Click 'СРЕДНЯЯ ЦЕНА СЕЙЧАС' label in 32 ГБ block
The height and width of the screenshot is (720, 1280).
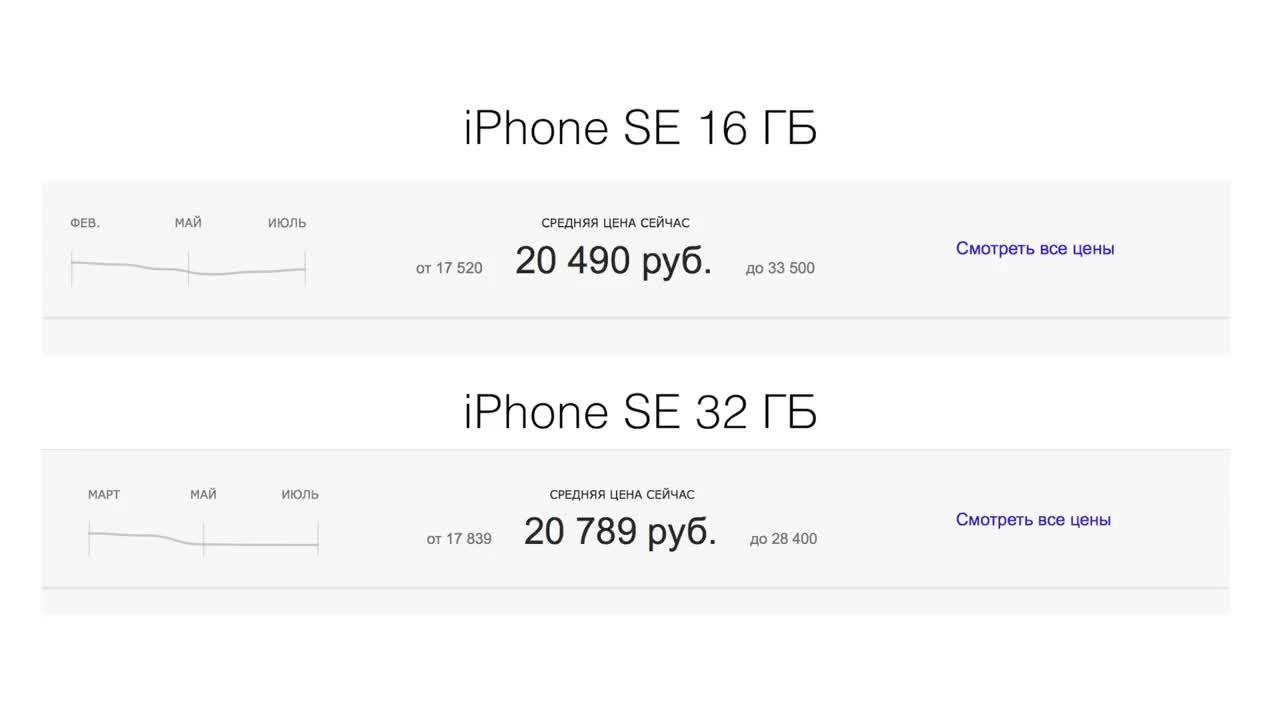[622, 494]
